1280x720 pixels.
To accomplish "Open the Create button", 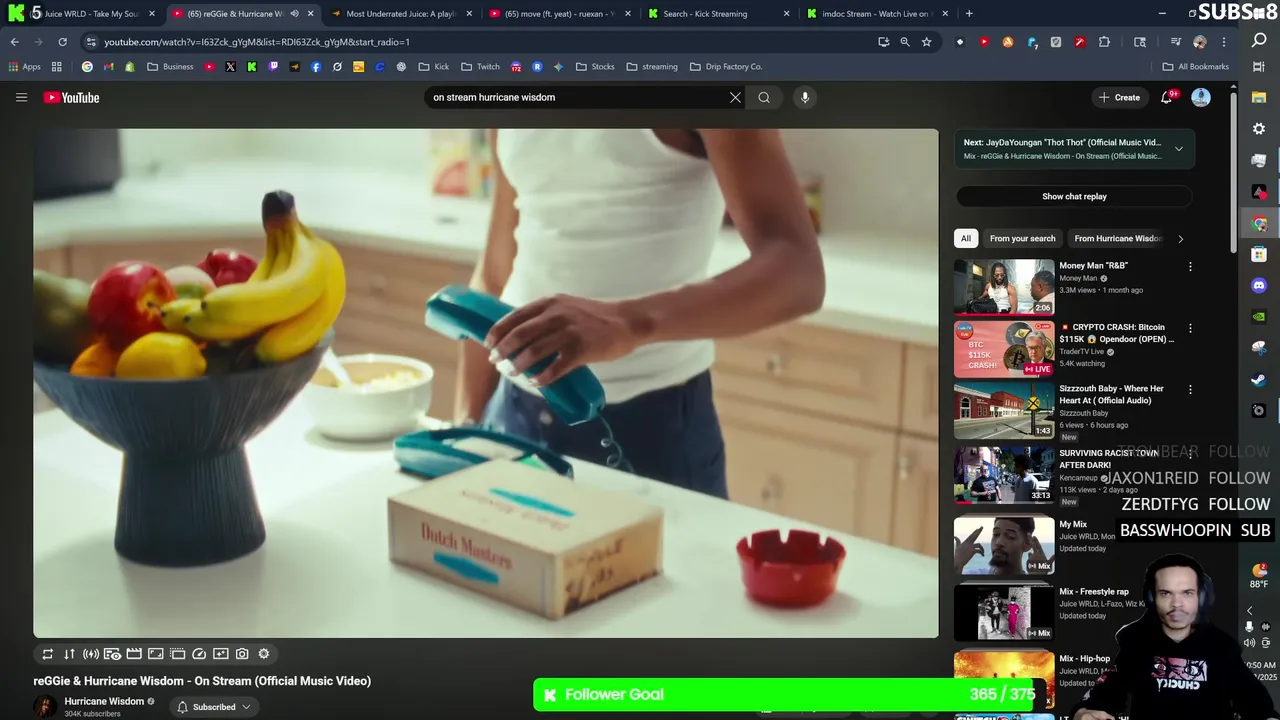I will 1119,97.
